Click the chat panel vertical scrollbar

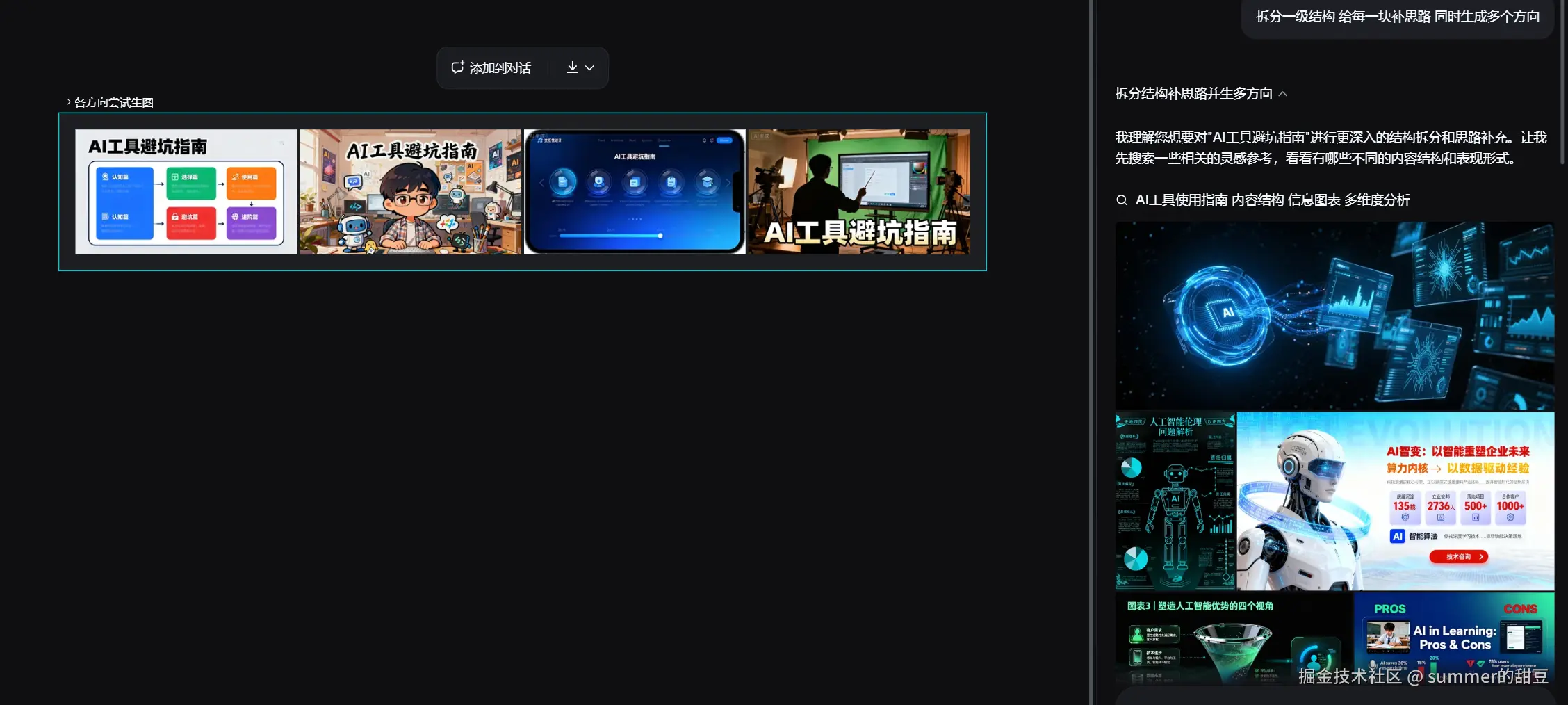pos(1562,82)
